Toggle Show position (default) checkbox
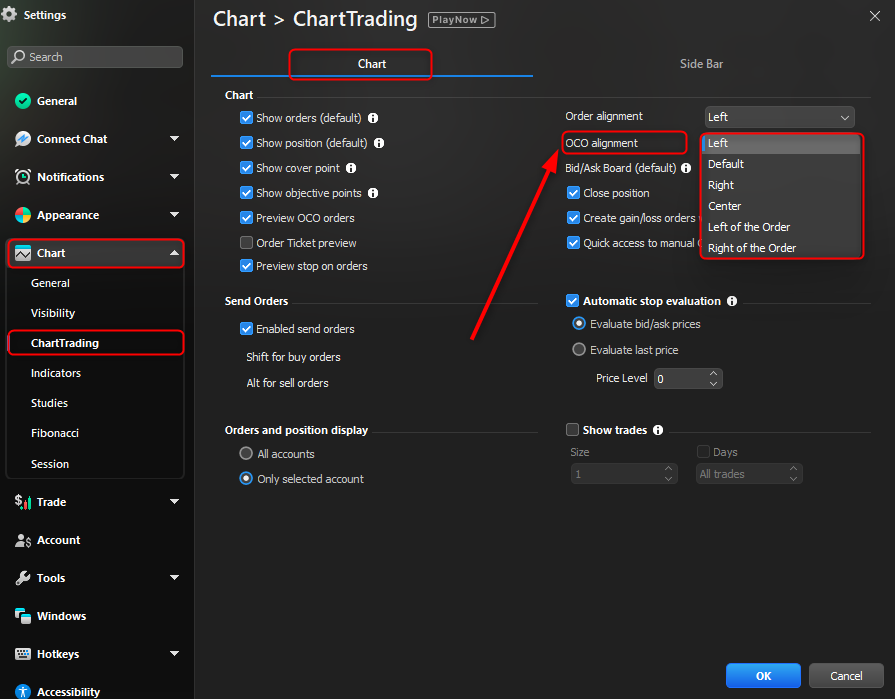Viewport: 895px width, 699px height. pyautogui.click(x=247, y=143)
